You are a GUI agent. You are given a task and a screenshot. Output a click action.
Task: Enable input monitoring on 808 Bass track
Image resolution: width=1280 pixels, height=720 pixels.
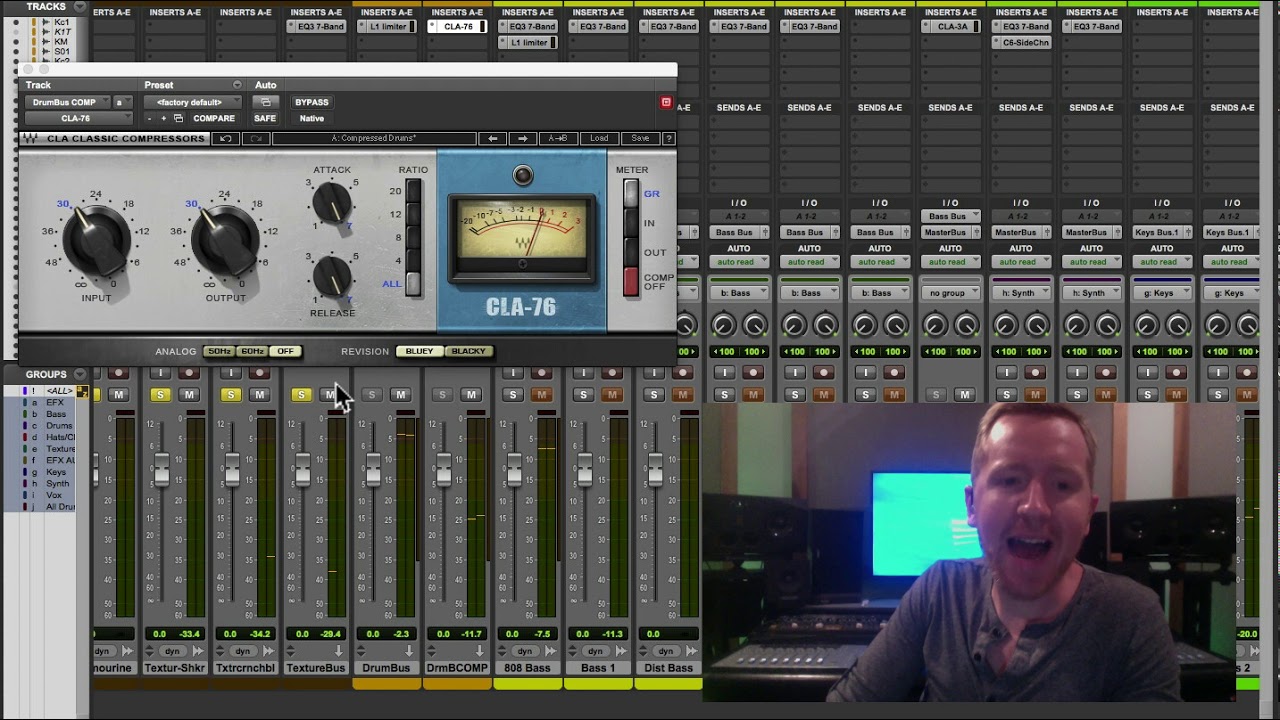click(513, 373)
